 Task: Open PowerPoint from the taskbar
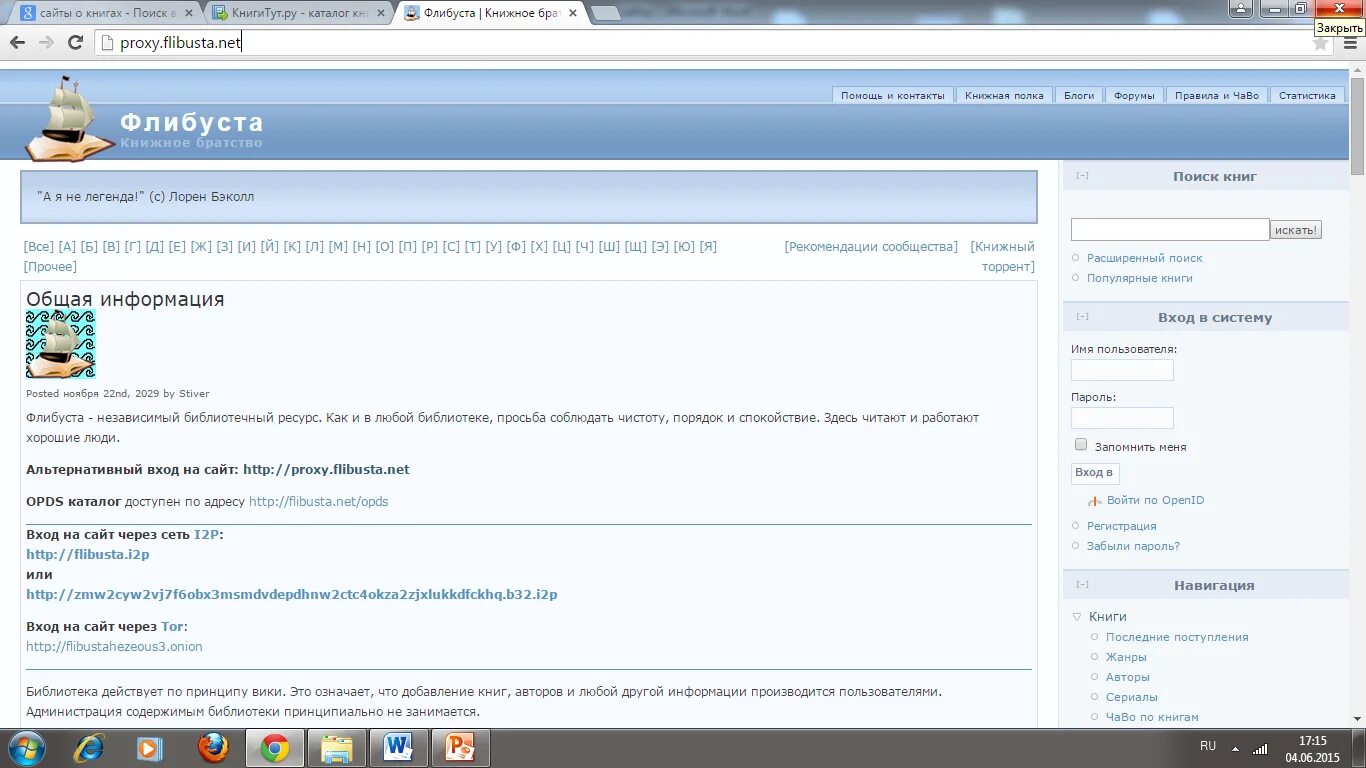[461, 748]
